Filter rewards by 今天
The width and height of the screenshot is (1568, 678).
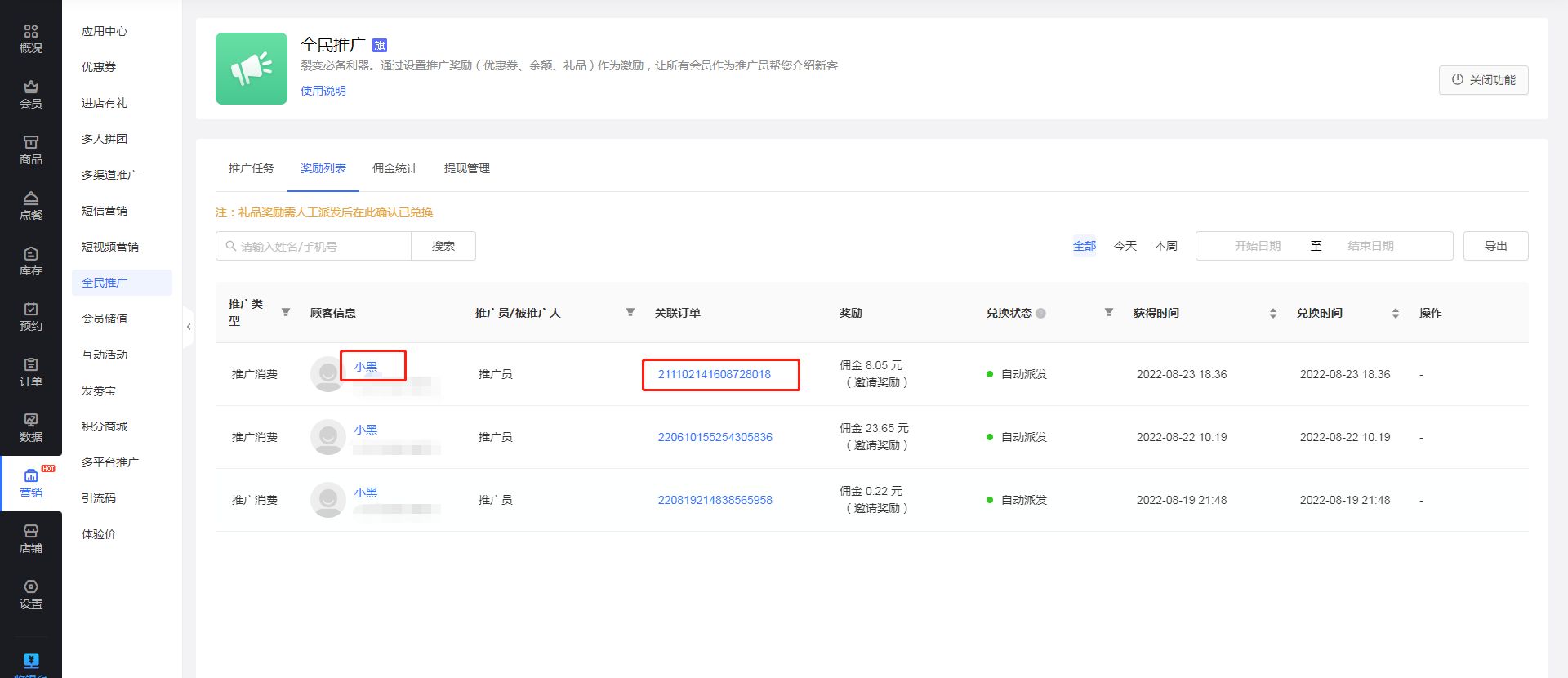click(x=1125, y=246)
